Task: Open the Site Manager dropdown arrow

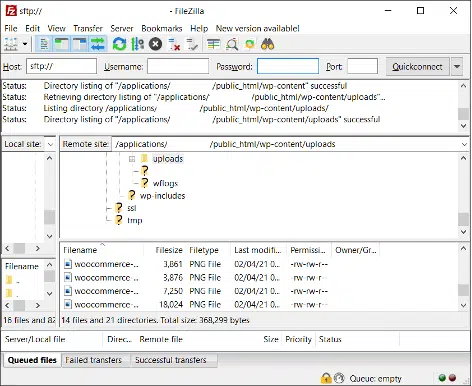Action: pos(25,44)
